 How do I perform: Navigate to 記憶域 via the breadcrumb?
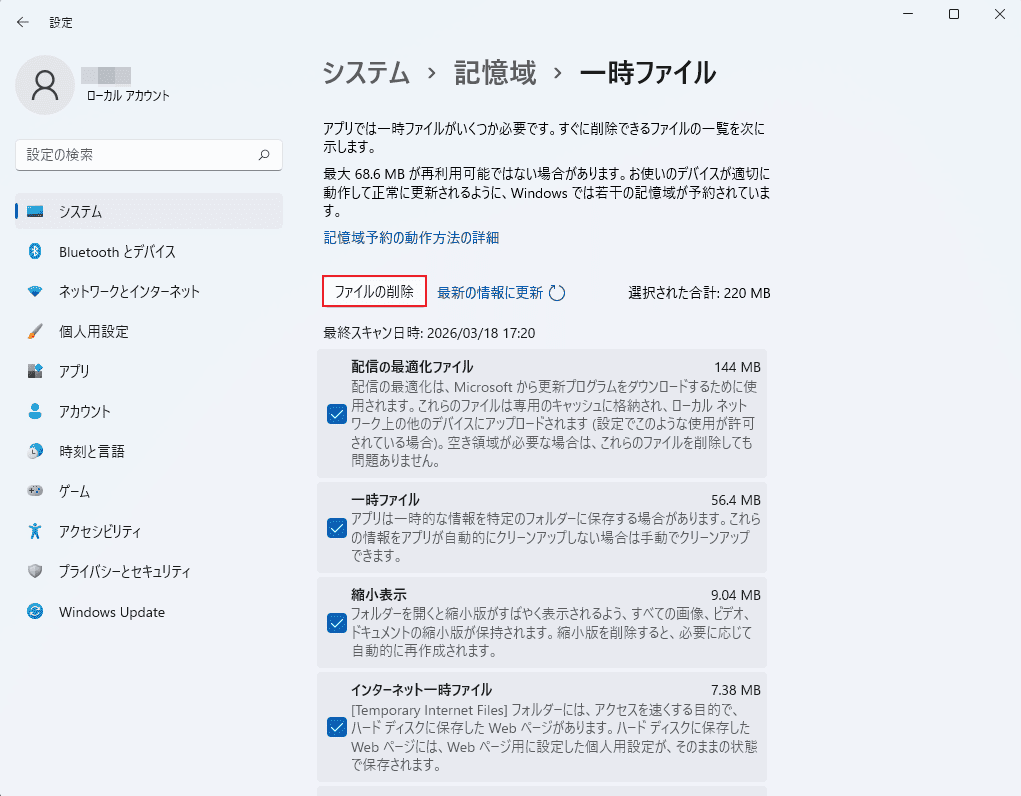click(x=495, y=73)
